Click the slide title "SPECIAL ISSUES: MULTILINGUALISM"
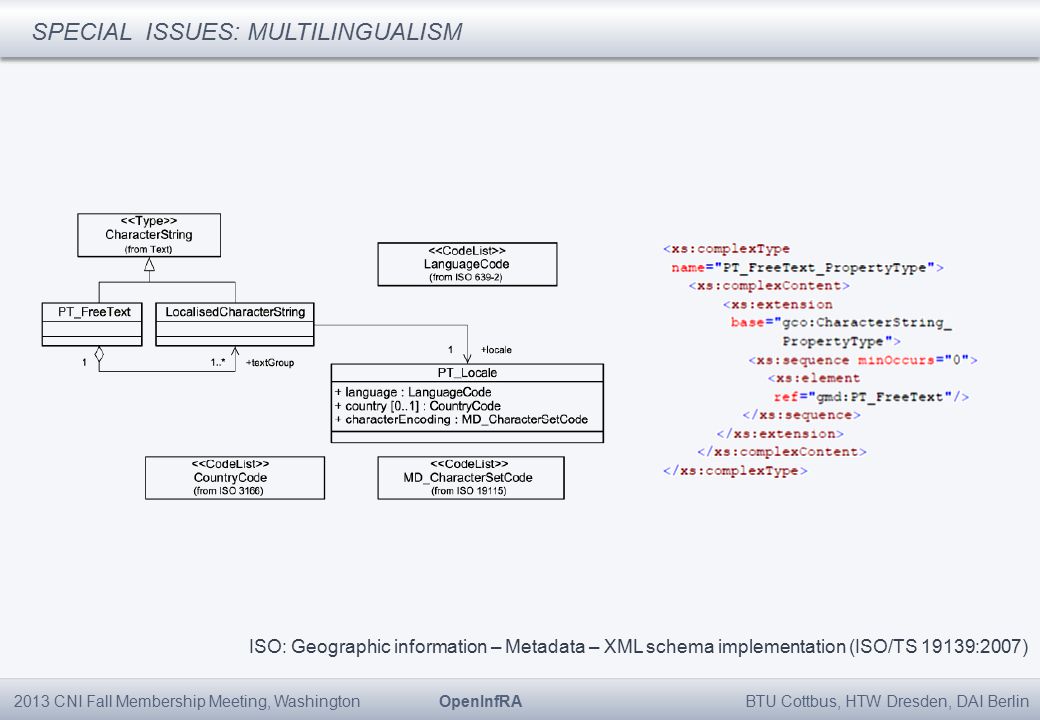1040x720 pixels. click(247, 32)
